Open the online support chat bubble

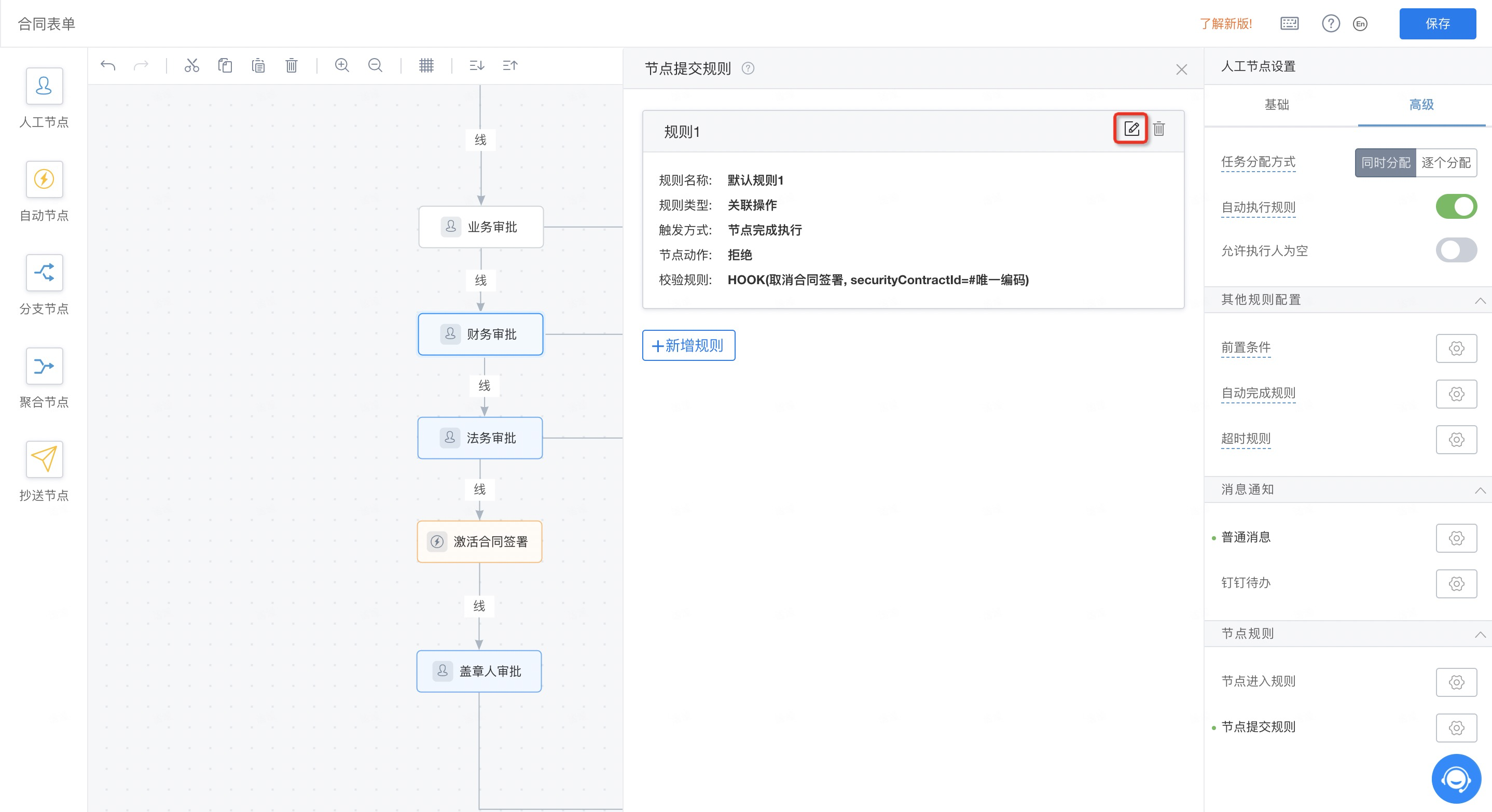[x=1456, y=778]
